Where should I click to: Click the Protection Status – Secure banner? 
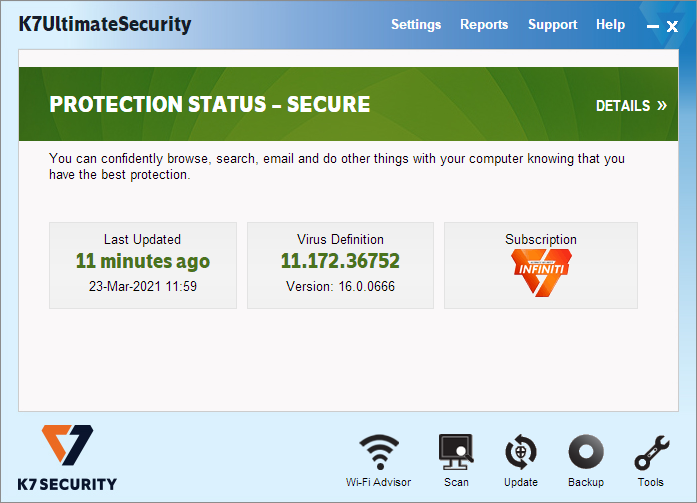coord(348,104)
